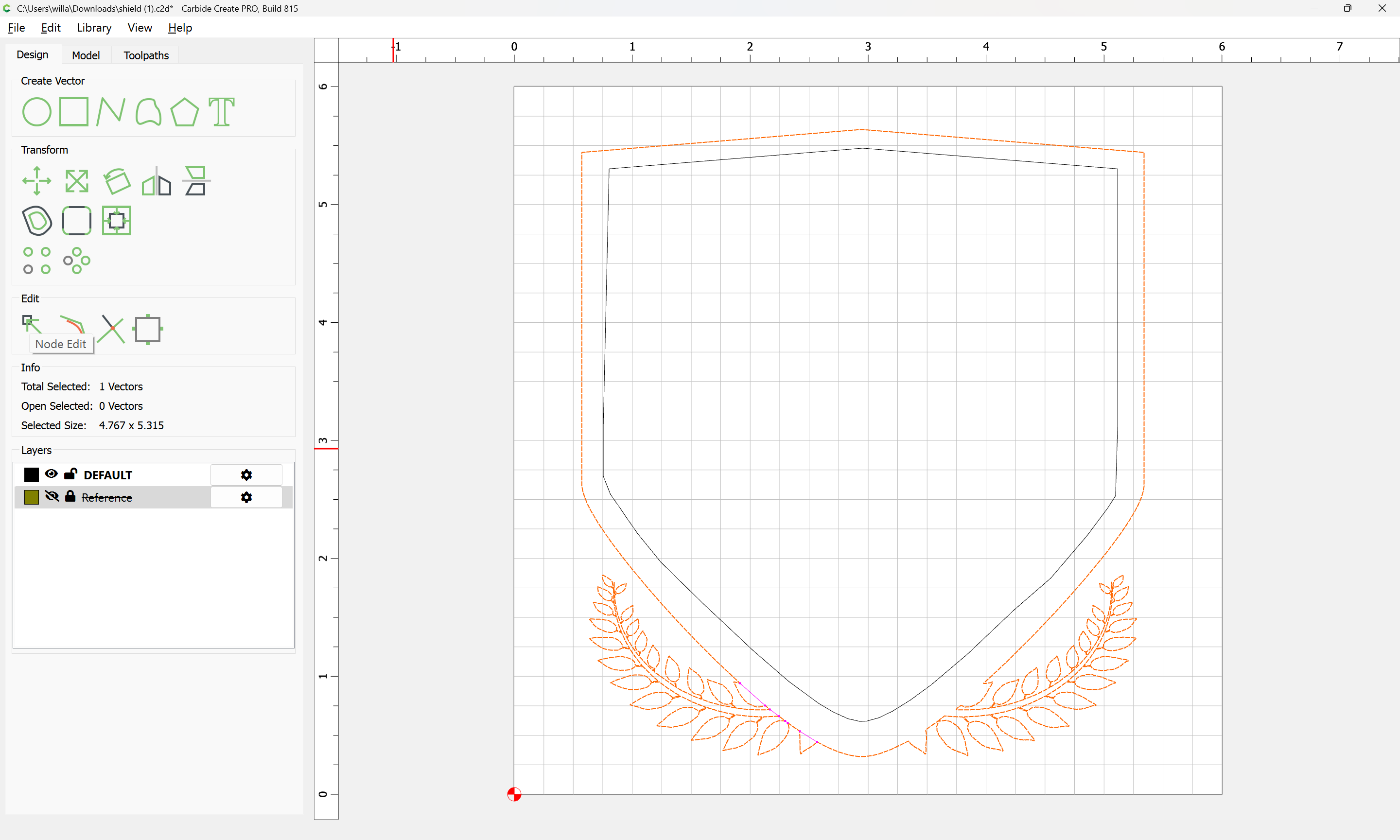Click the Selected Size value 4.767 x 5.315

click(x=131, y=425)
